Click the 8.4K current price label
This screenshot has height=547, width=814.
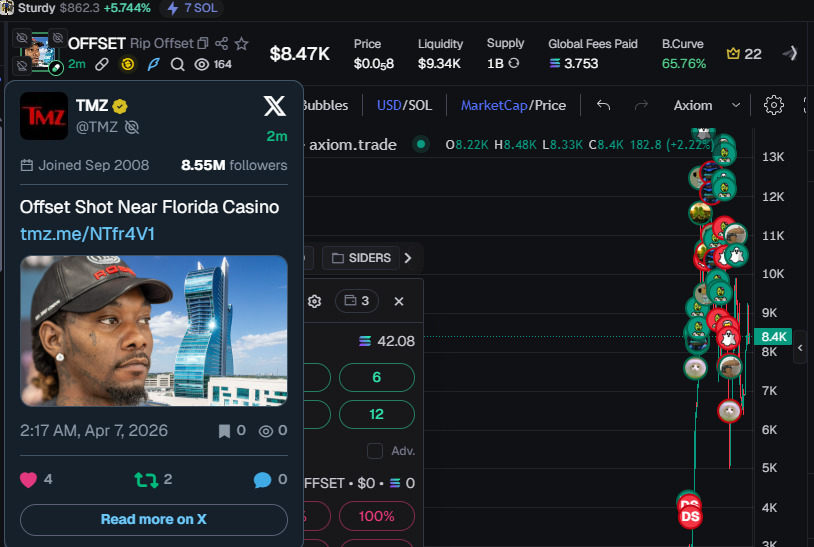click(x=773, y=337)
